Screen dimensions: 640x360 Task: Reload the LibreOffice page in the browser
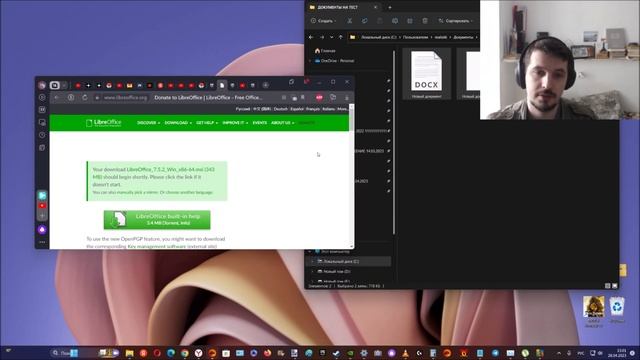point(85,98)
